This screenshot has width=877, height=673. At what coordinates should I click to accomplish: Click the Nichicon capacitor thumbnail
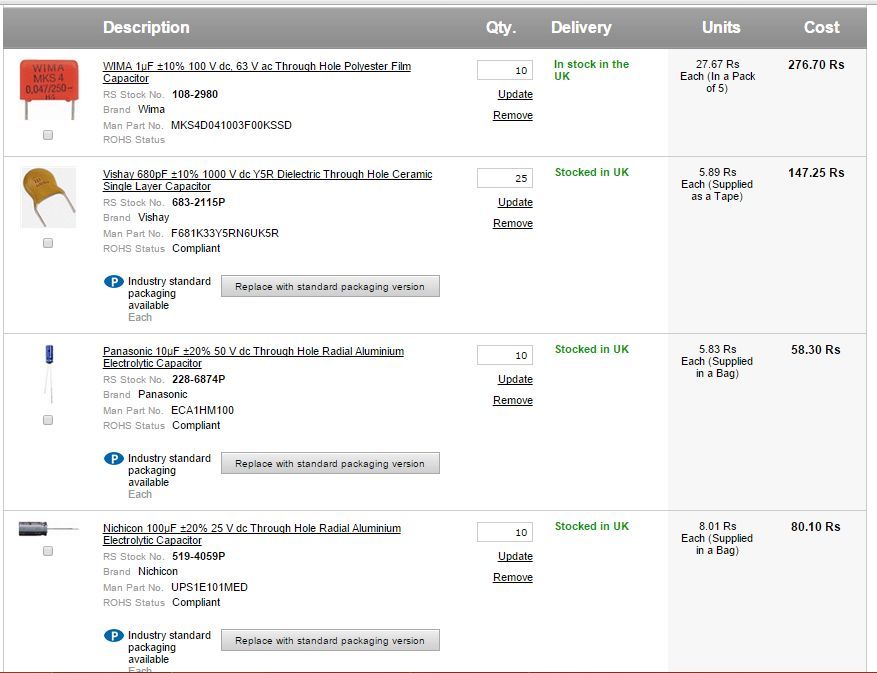[x=48, y=529]
